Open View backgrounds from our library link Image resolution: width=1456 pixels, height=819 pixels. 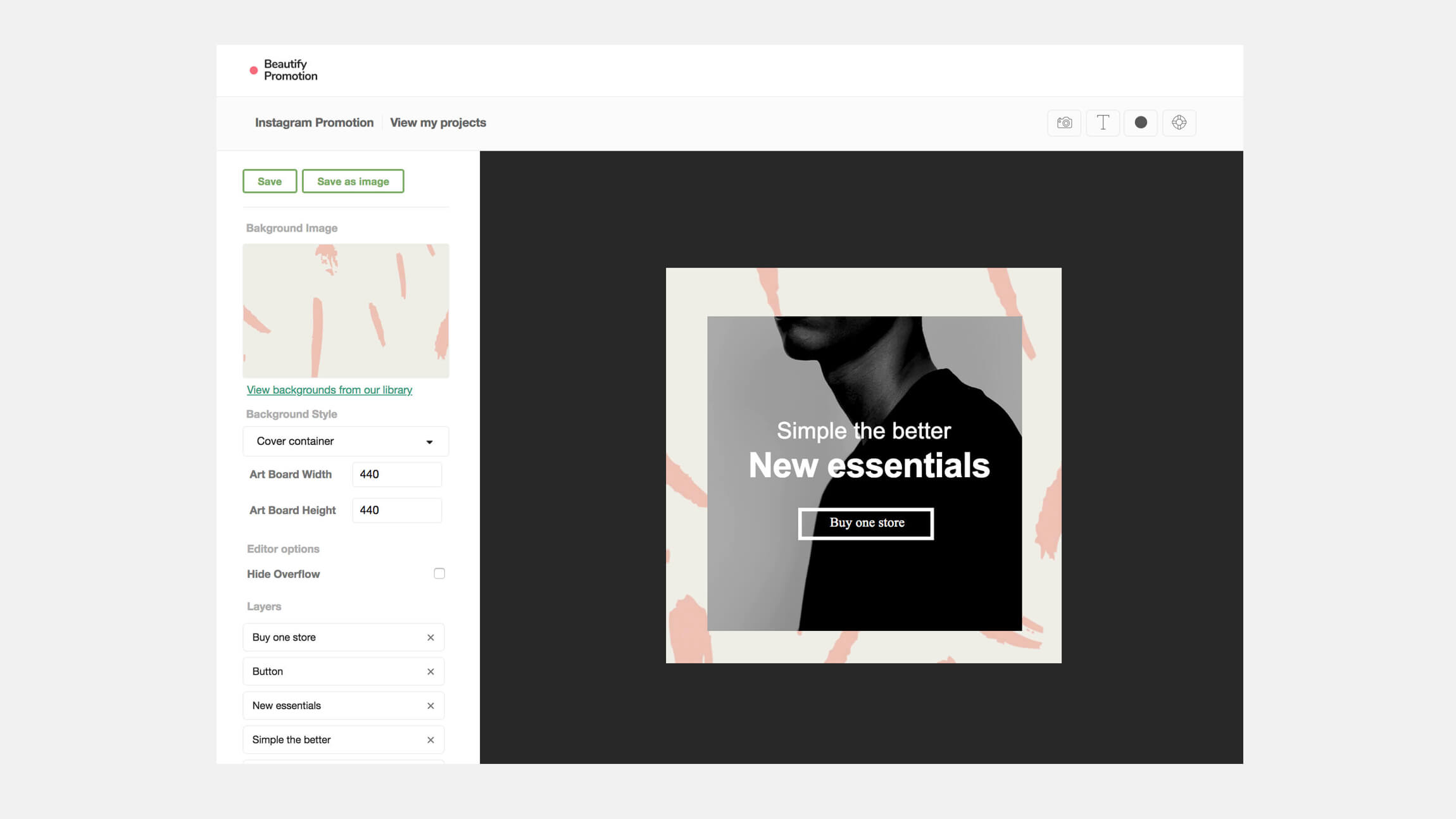(x=329, y=390)
